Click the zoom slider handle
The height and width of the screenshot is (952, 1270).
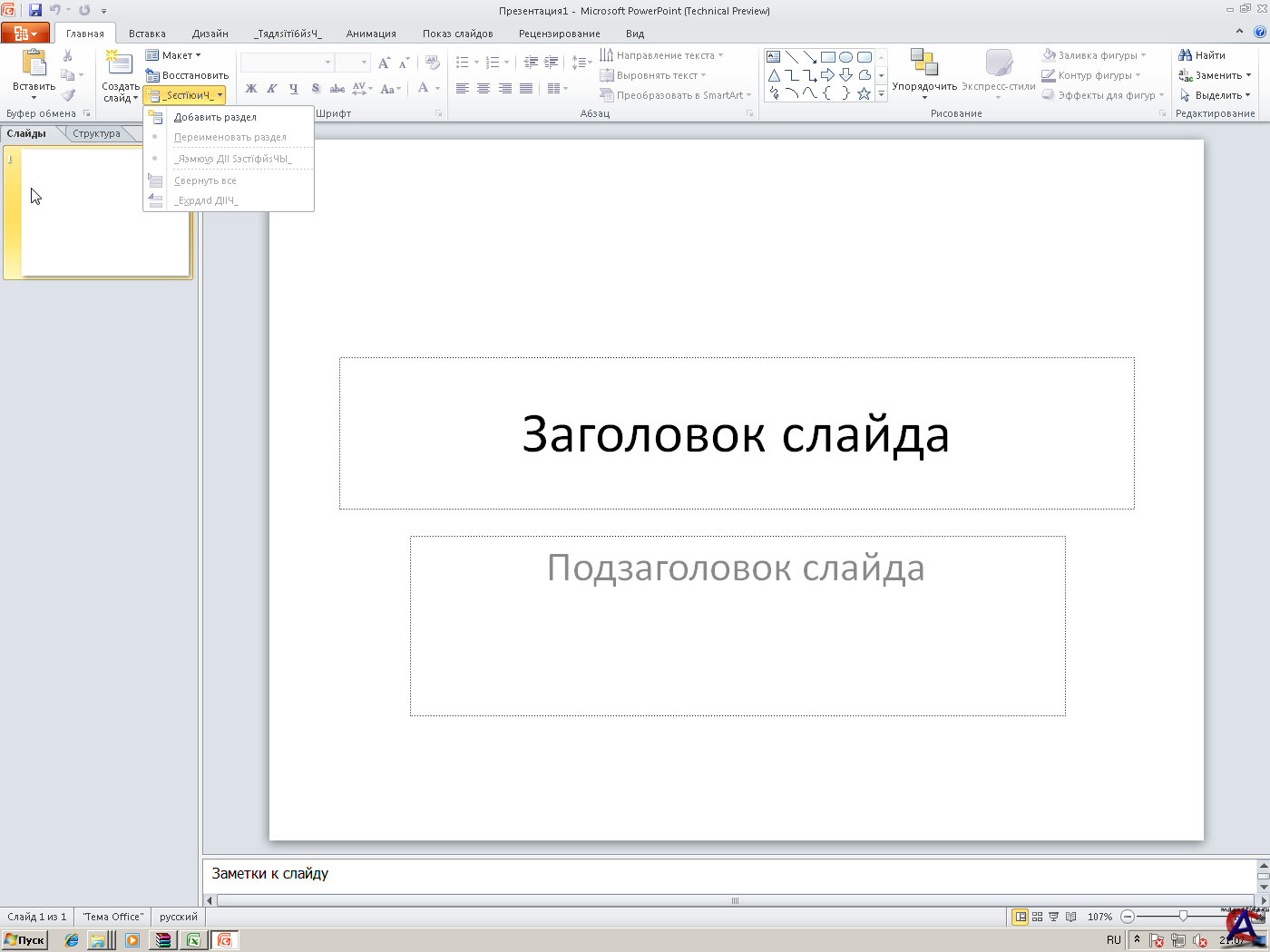(x=1183, y=917)
